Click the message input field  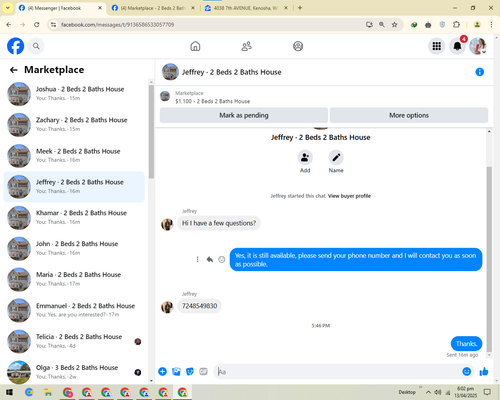[x=338, y=371]
